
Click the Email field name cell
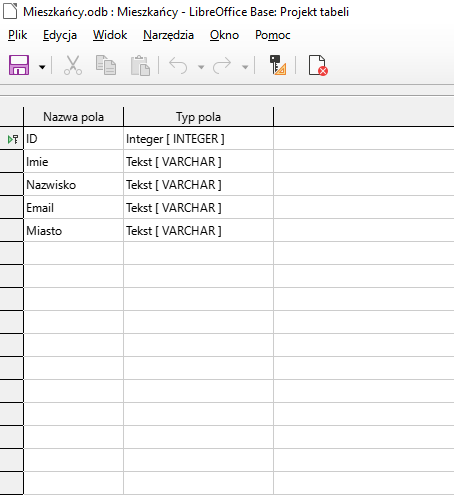74,208
